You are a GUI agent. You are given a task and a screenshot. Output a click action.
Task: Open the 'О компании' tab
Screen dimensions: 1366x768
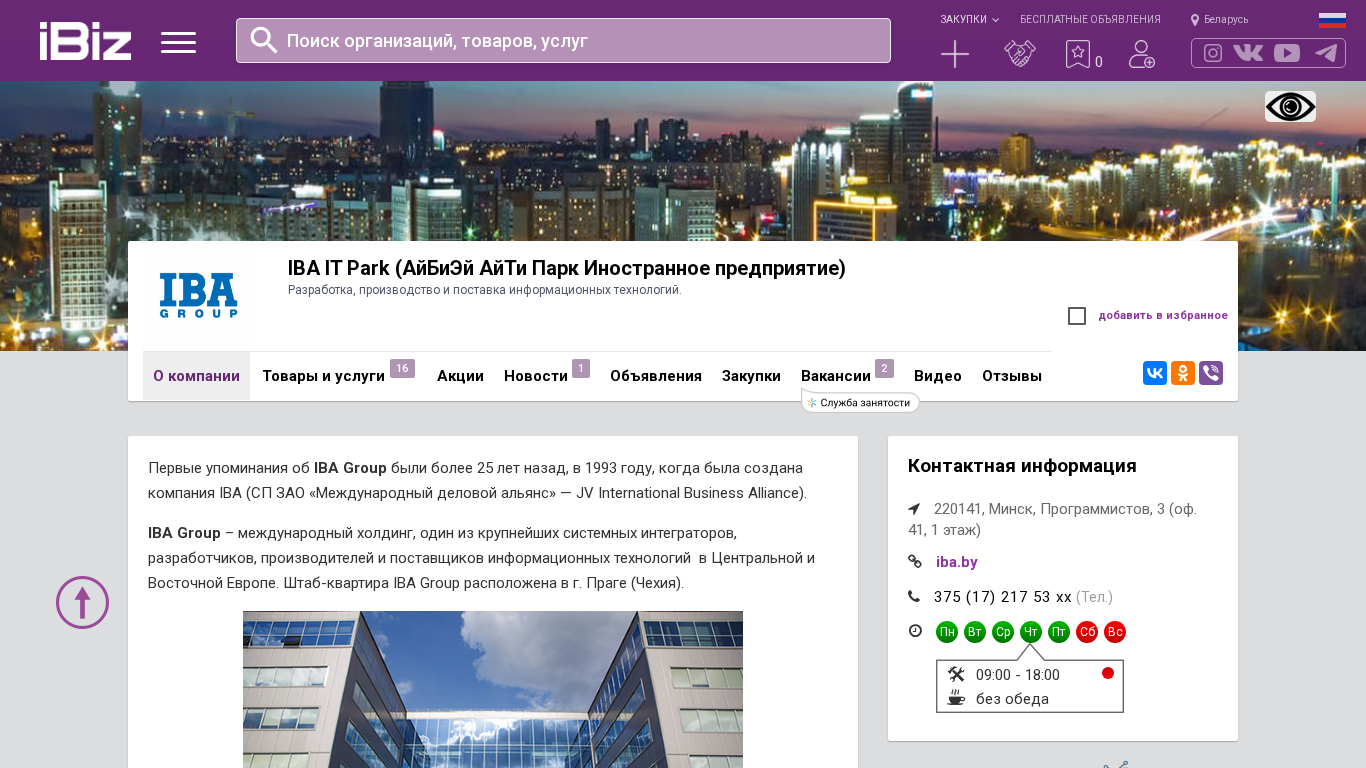point(196,376)
